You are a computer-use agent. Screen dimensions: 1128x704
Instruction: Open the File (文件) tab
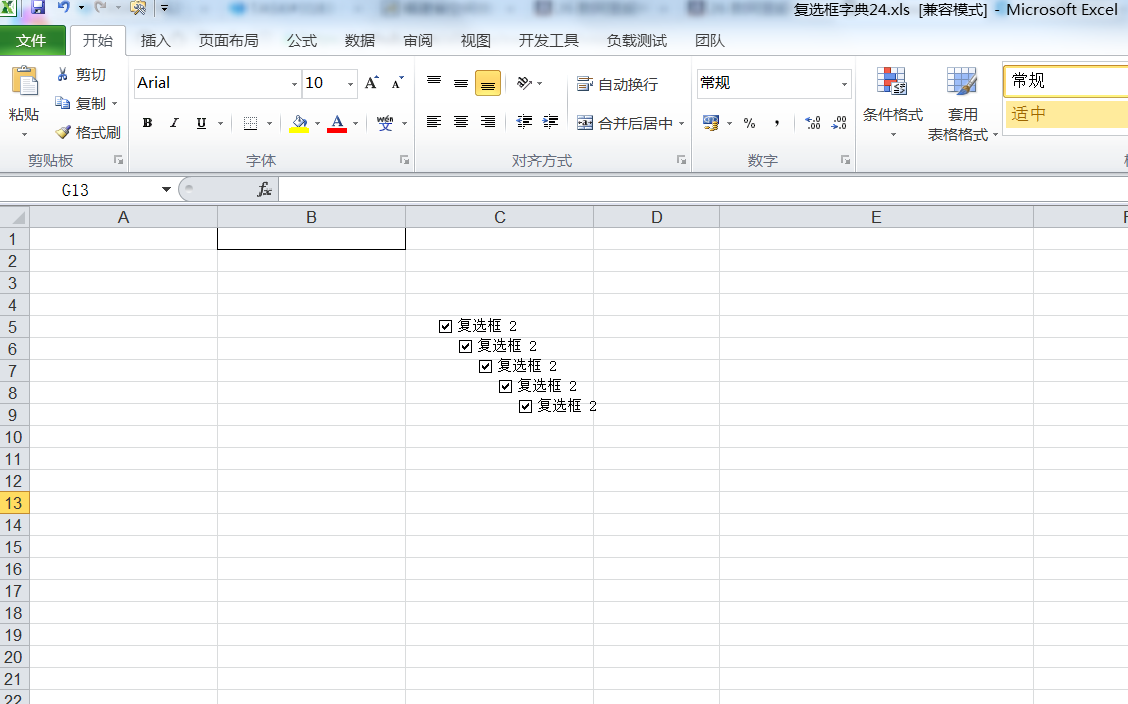click(x=32, y=41)
